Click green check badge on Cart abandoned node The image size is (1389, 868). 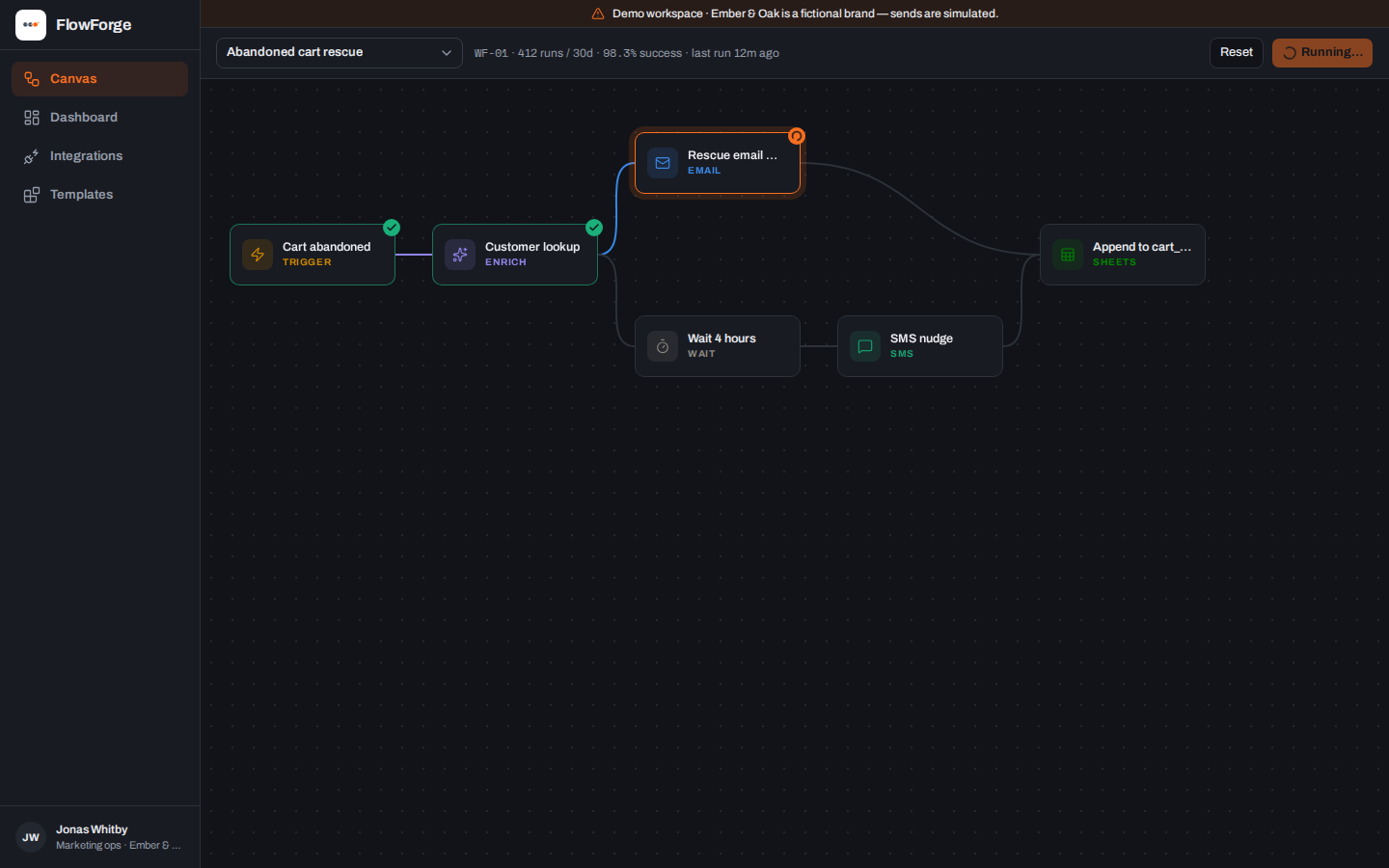[392, 228]
